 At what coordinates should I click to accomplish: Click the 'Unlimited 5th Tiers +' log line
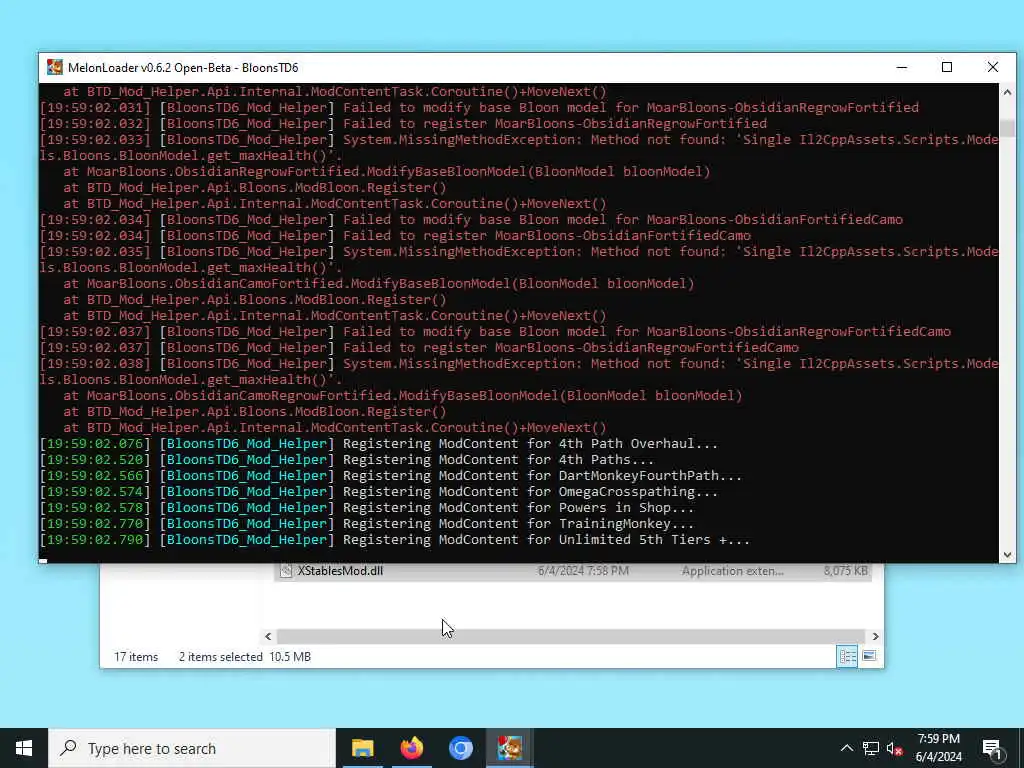pyautogui.click(x=394, y=539)
